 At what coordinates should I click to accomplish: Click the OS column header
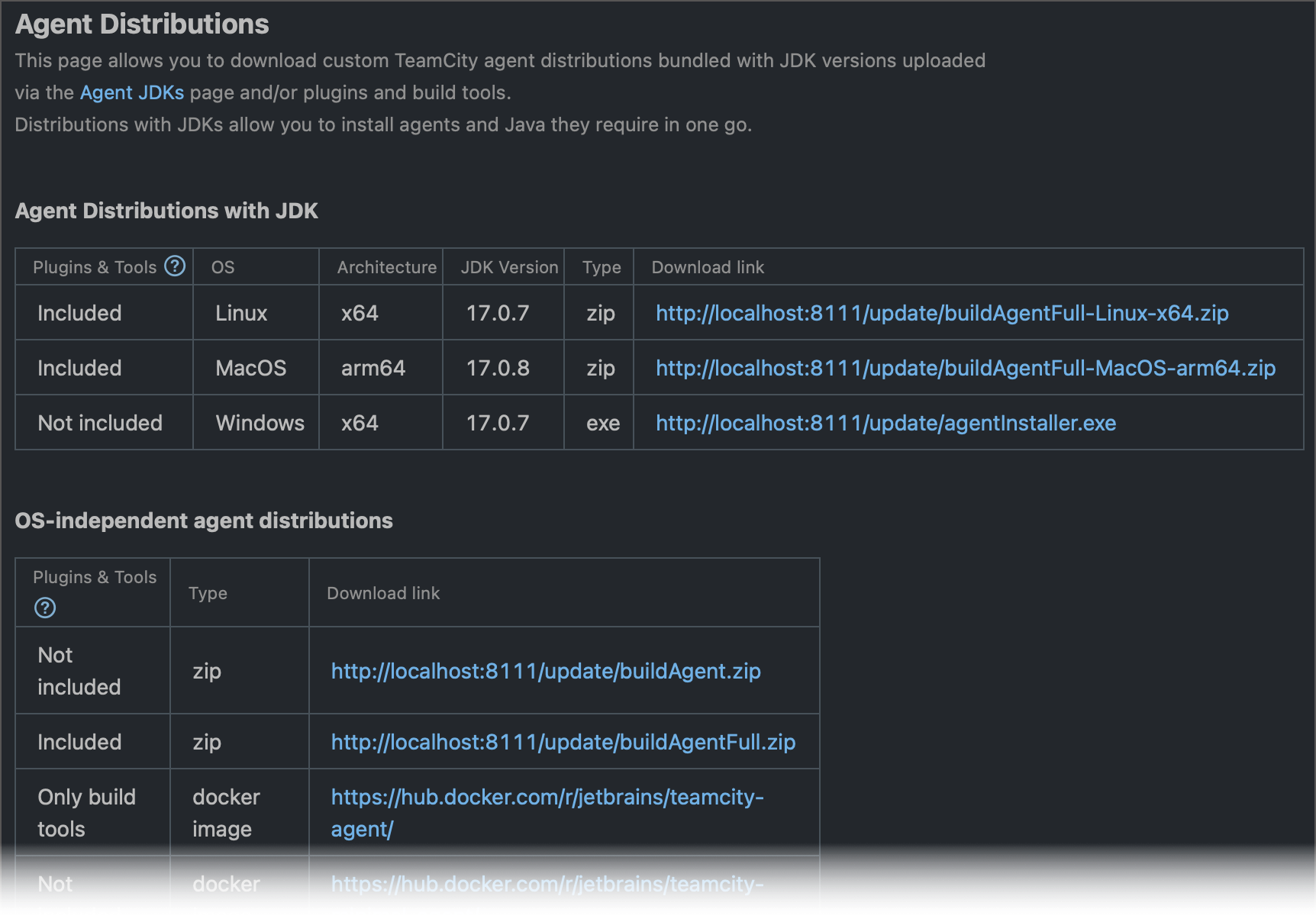point(222,266)
